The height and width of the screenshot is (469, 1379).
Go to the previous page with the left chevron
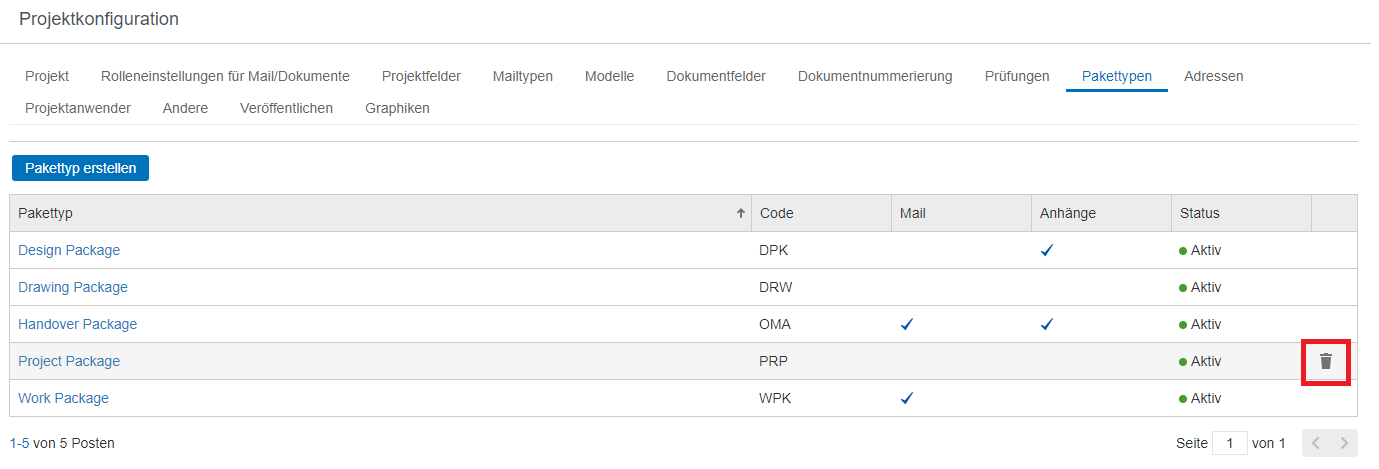click(x=1316, y=443)
